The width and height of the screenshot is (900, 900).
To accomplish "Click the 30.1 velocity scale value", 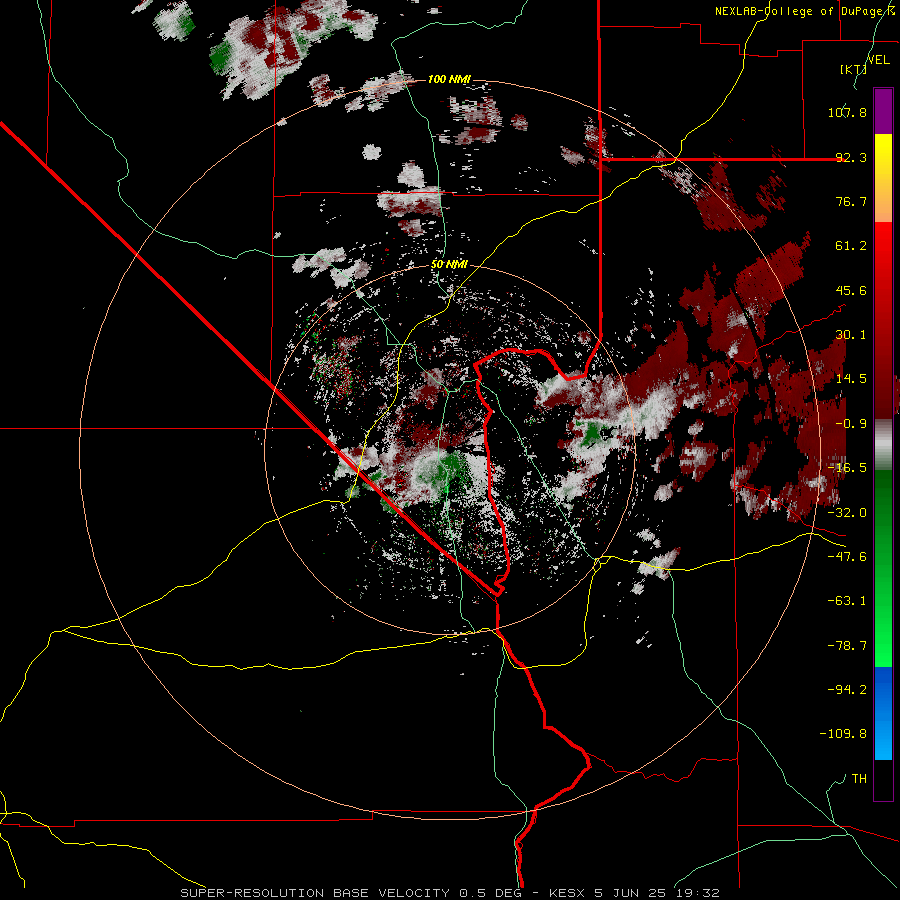I will click(x=851, y=335).
